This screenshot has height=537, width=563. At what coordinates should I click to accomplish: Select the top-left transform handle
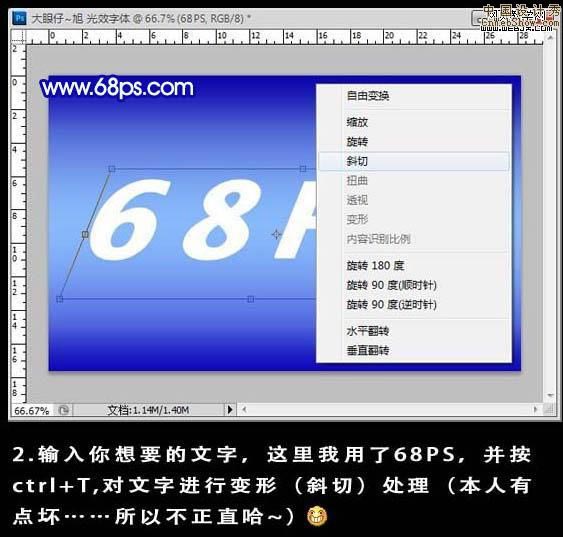tap(112, 169)
